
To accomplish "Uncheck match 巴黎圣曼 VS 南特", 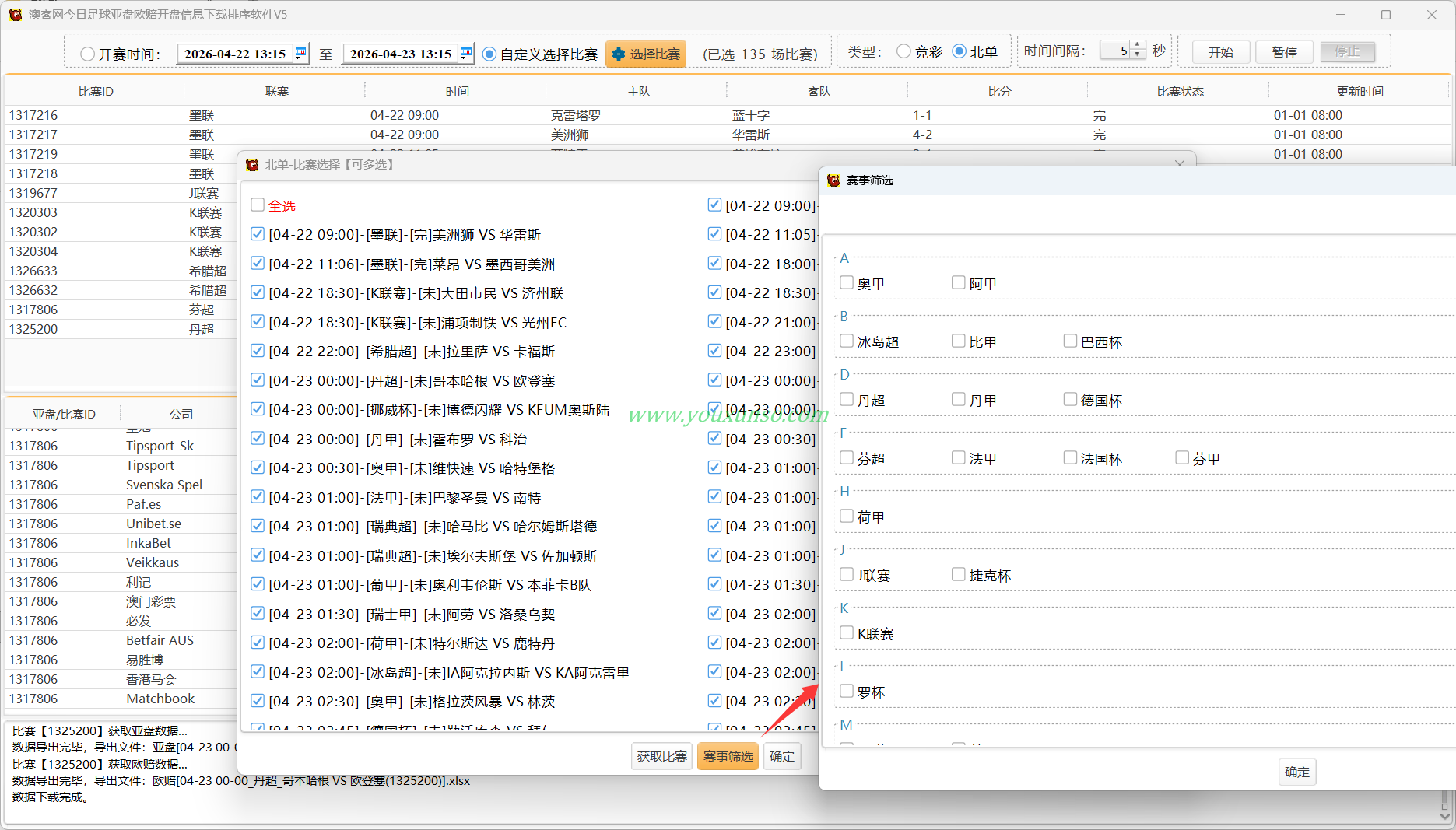I will (x=258, y=496).
